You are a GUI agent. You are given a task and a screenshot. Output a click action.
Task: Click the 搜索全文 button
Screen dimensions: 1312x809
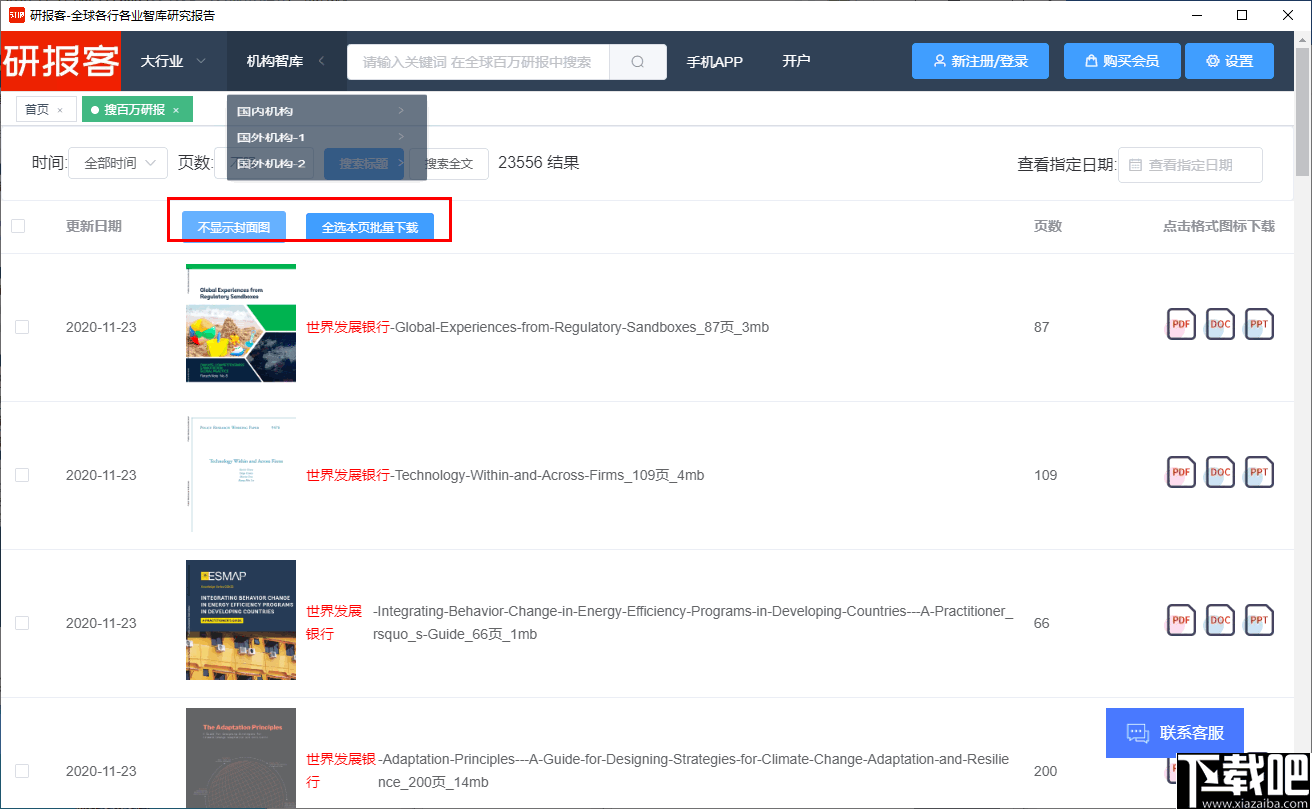[x=448, y=163]
